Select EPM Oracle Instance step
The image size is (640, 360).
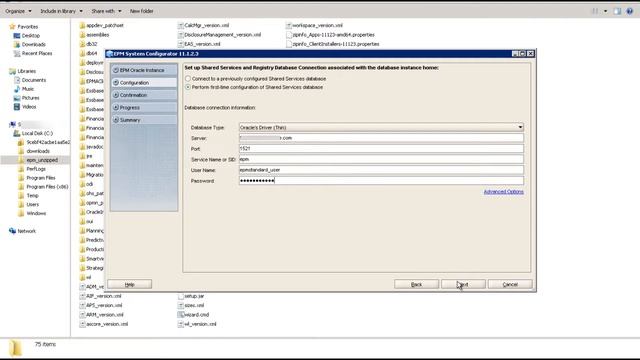tap(144, 70)
